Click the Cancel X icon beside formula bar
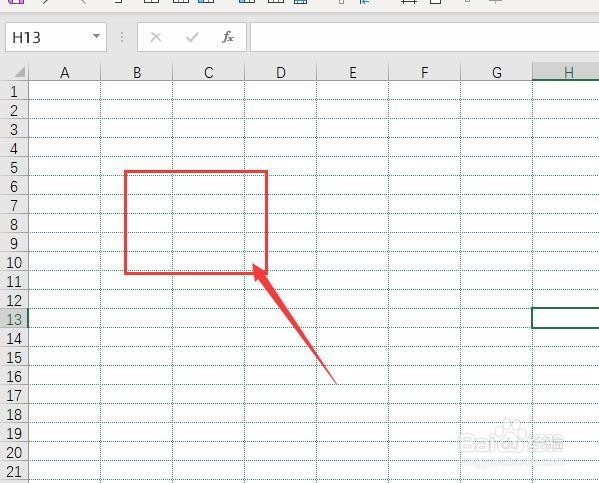 pyautogui.click(x=156, y=37)
